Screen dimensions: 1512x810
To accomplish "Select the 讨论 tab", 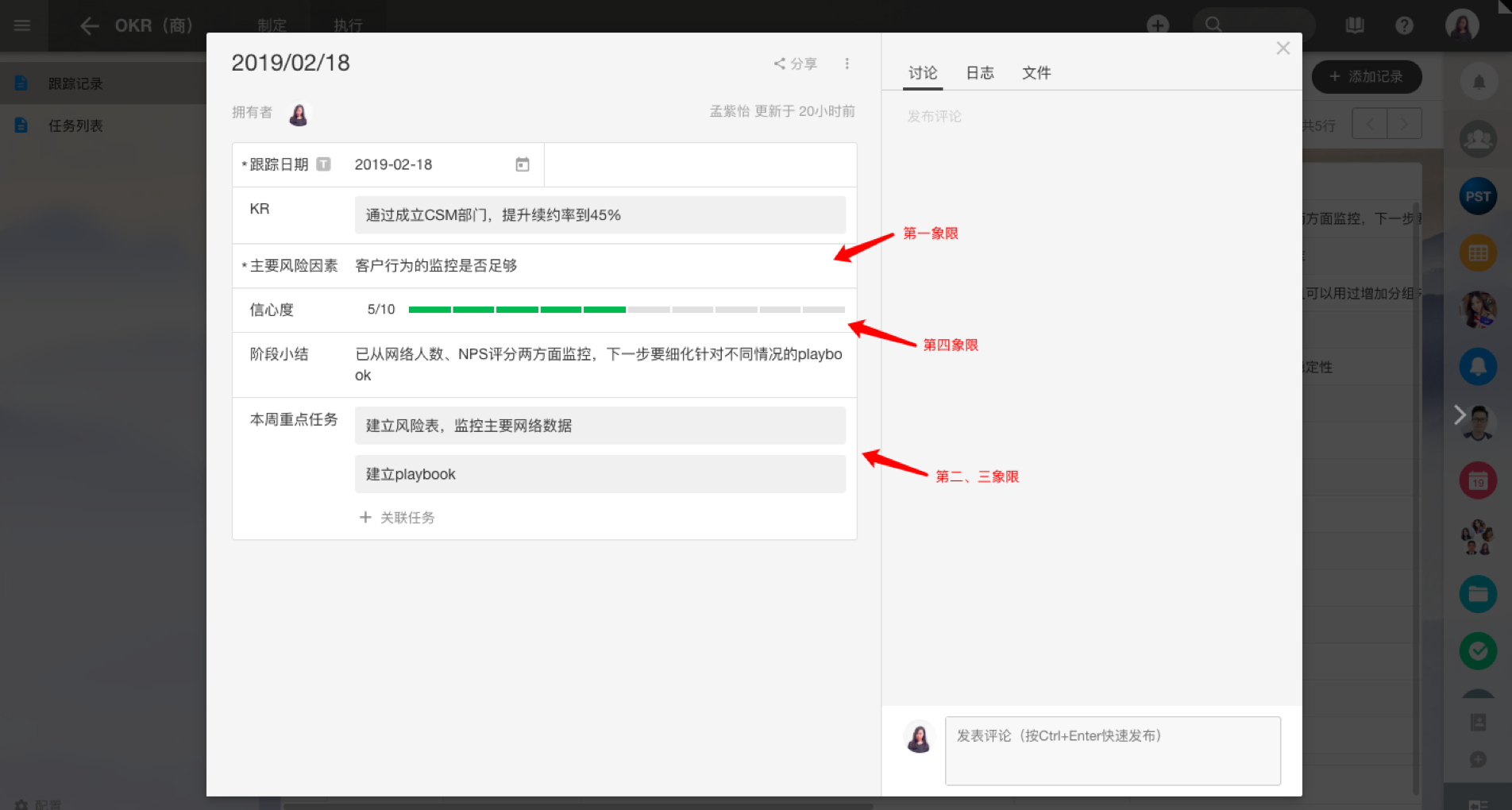I will pyautogui.click(x=923, y=73).
